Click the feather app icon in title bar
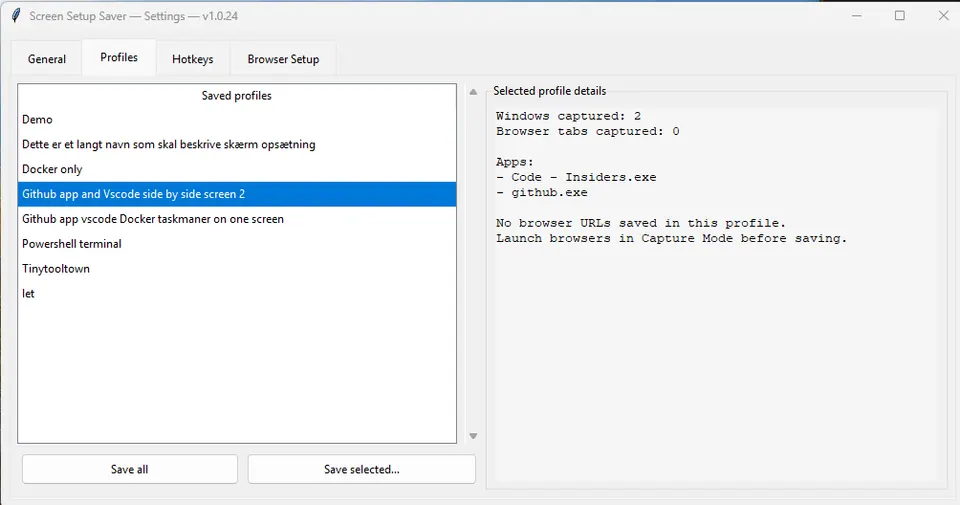The height and width of the screenshot is (505, 960). (x=16, y=16)
